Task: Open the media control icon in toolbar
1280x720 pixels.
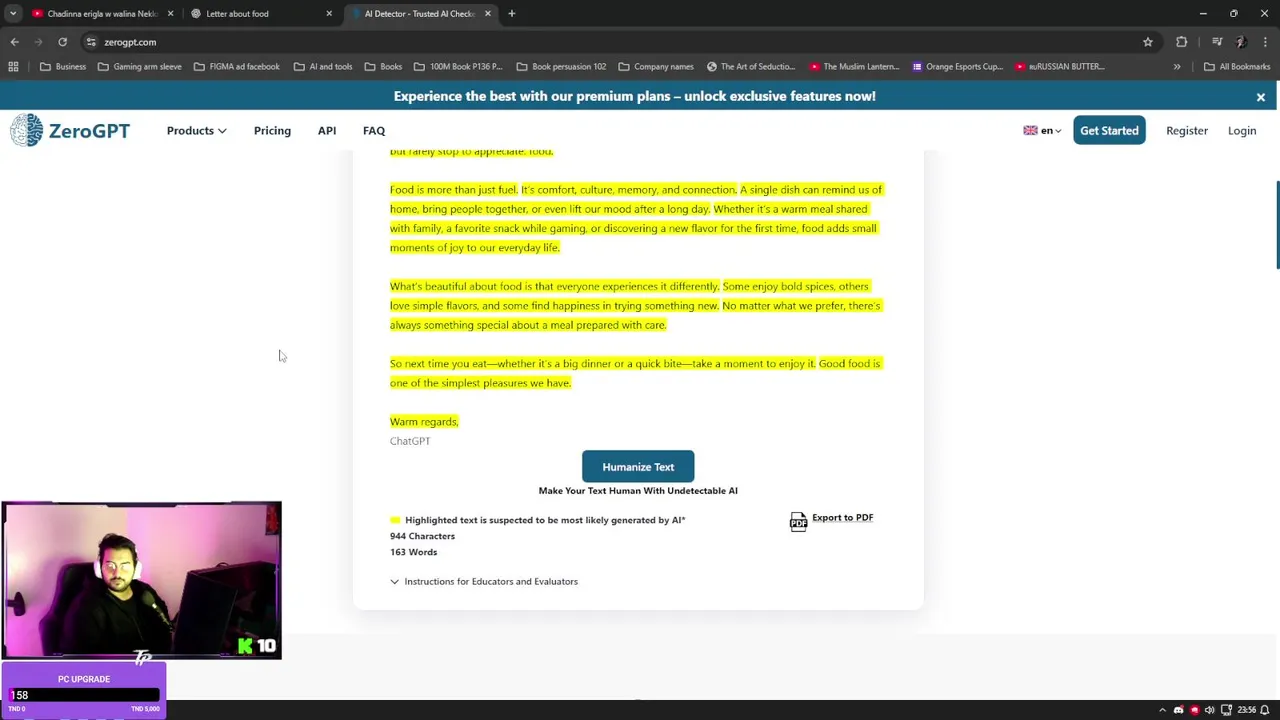Action: 1217,42
